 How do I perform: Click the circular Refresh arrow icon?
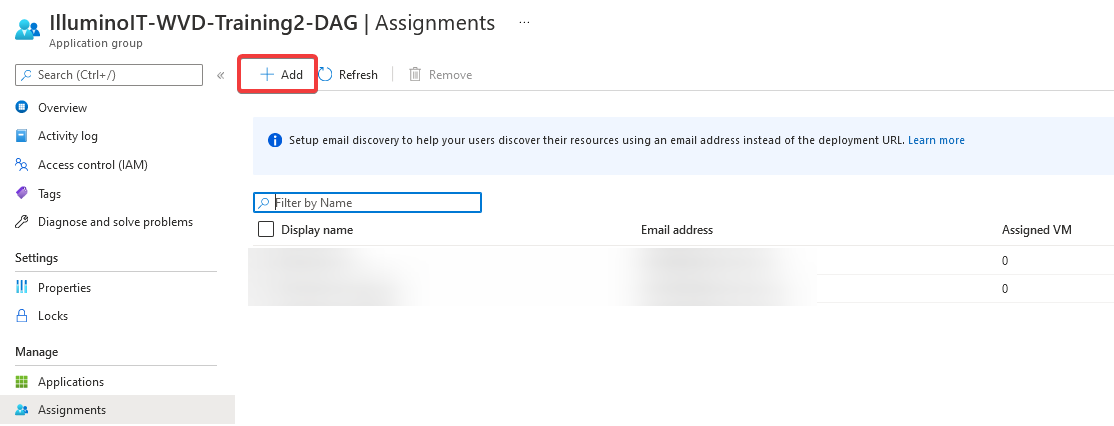pyautogui.click(x=325, y=75)
